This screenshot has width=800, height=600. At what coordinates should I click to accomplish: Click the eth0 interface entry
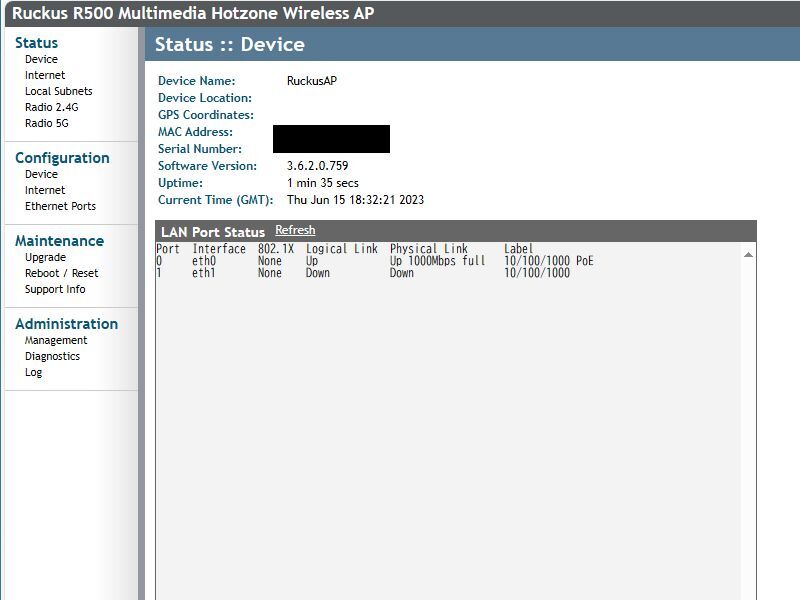coord(204,261)
